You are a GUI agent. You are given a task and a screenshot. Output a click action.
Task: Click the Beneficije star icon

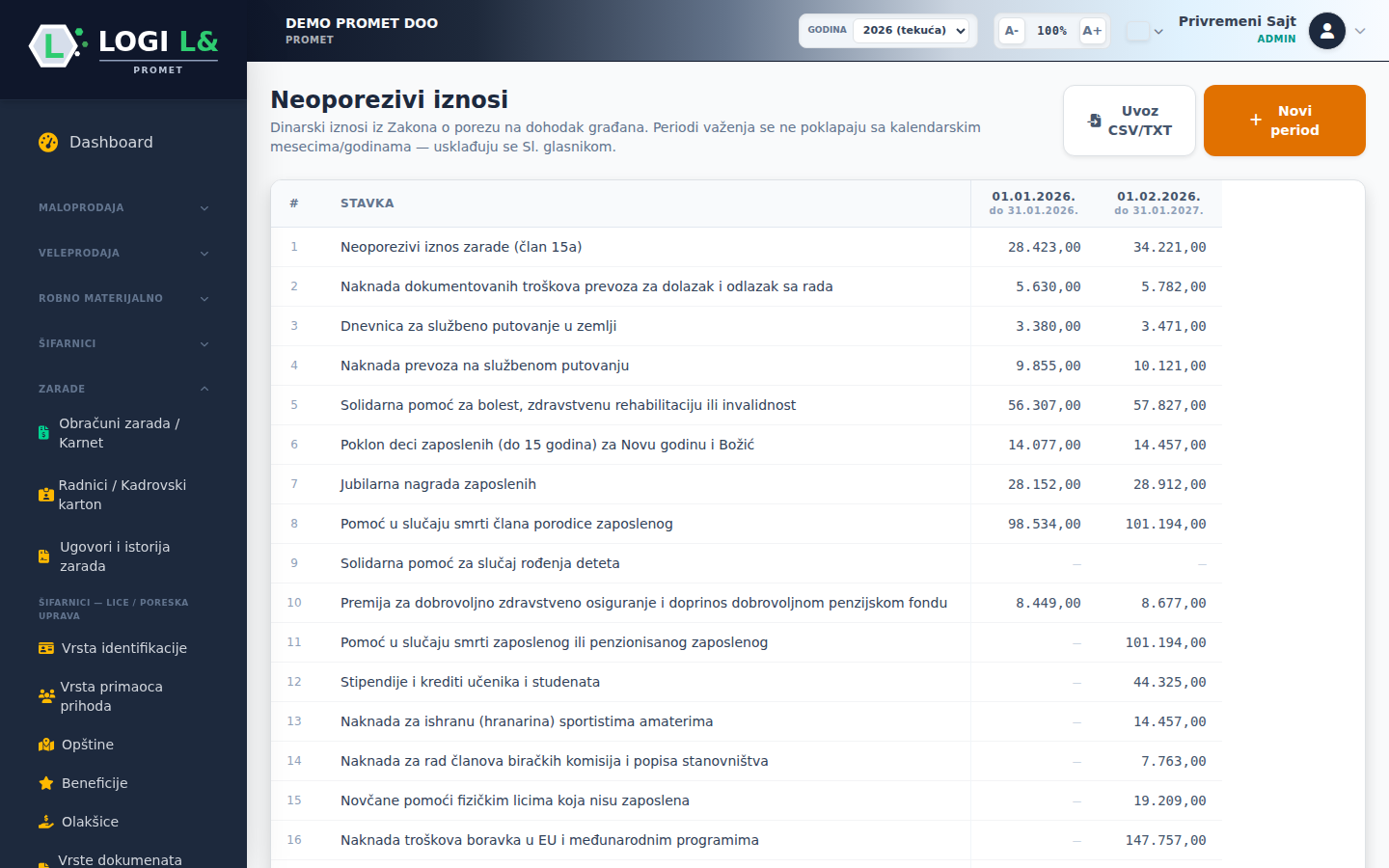(46, 783)
